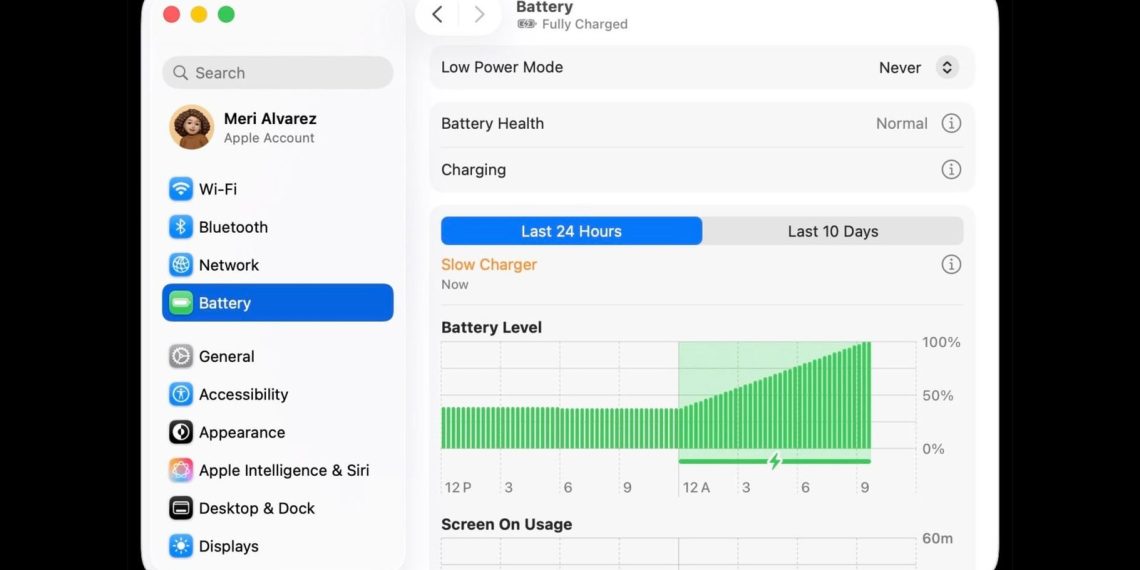This screenshot has height=570, width=1140.
Task: Show Slow Charger info button
Action: pos(951,265)
